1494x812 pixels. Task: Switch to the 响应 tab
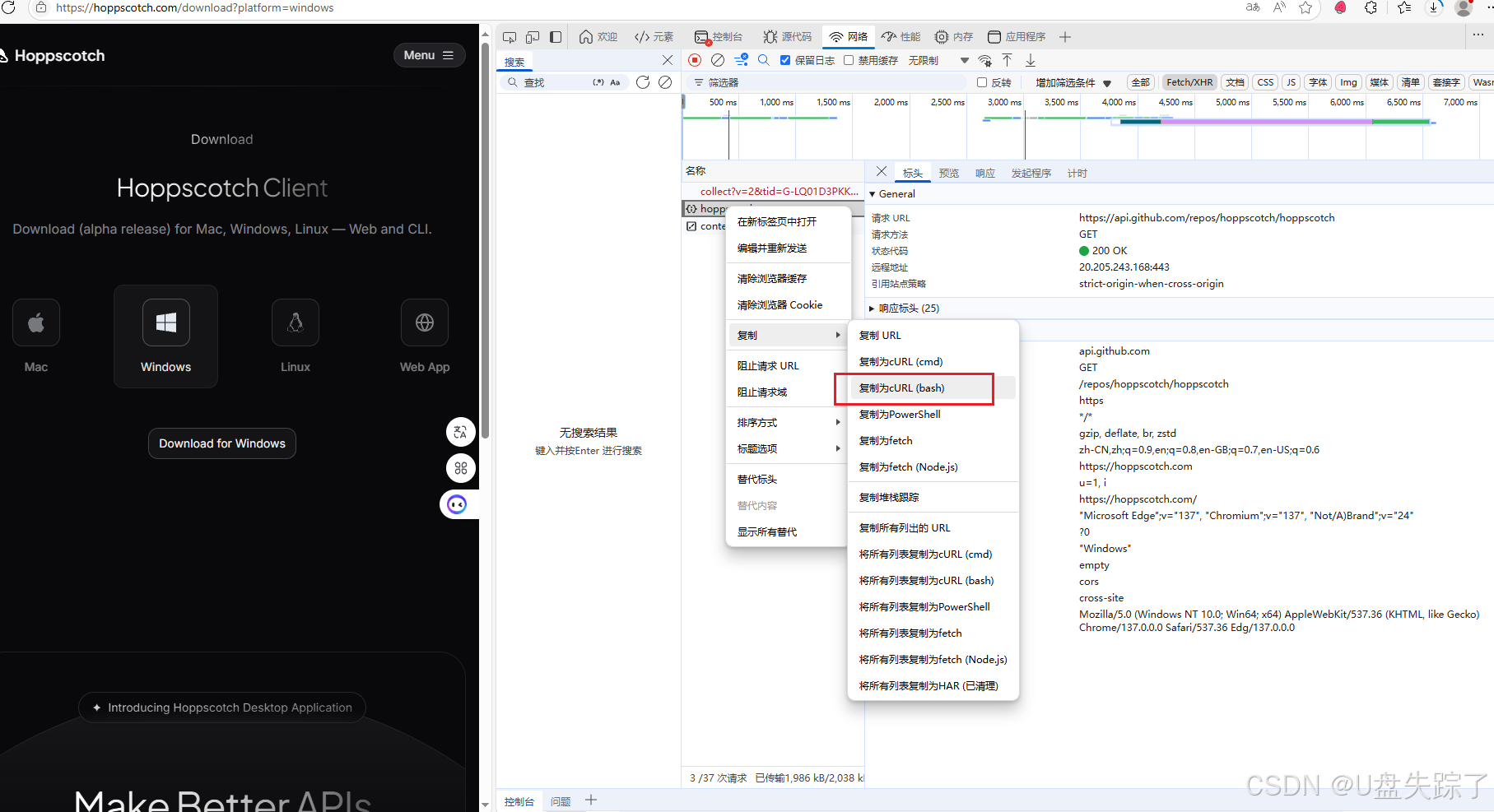click(985, 173)
